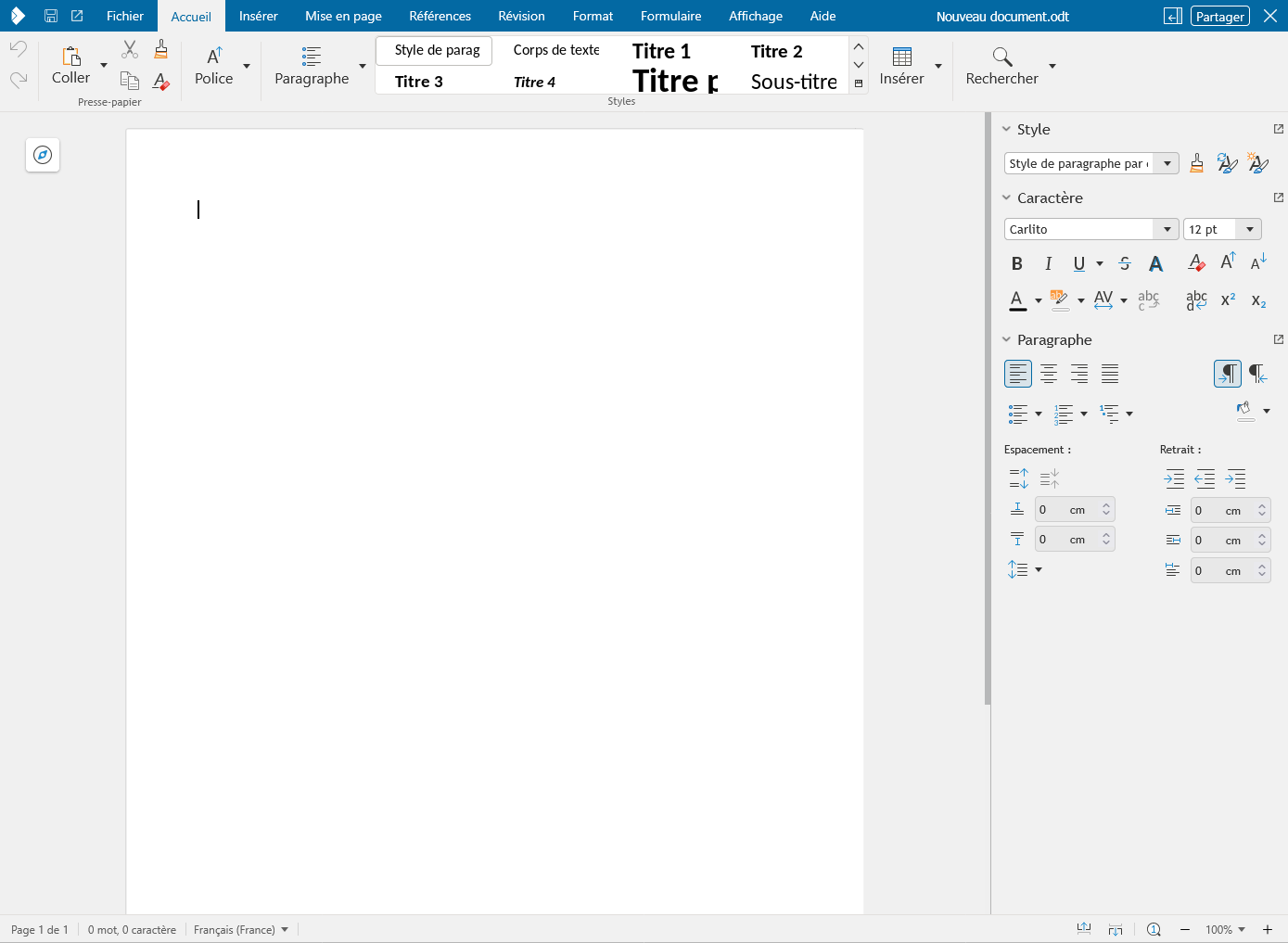This screenshot has height=943, width=1288.
Task: Click the Undo arrow icon
Action: (19, 48)
